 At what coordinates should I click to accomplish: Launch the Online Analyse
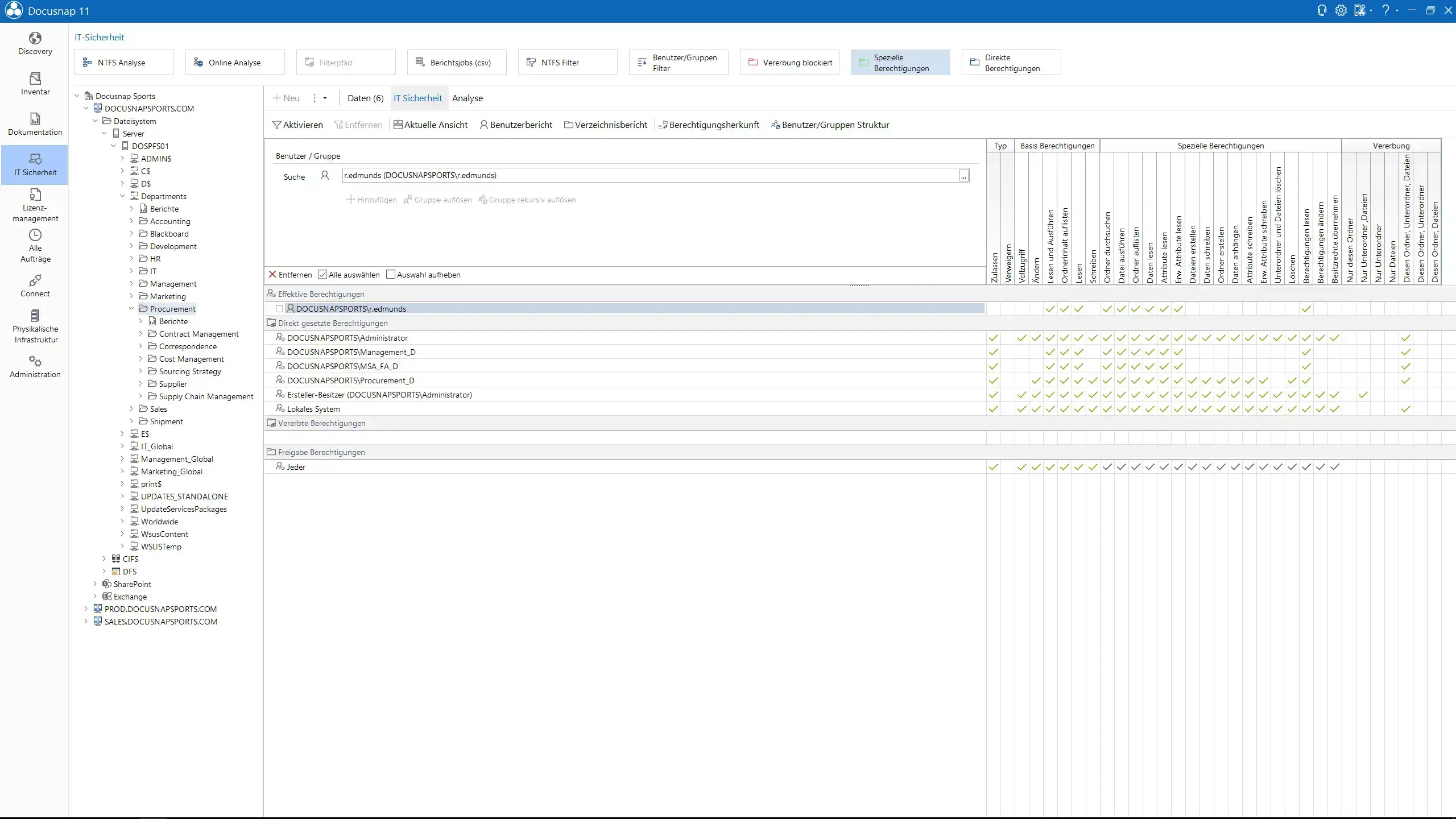coord(235,63)
